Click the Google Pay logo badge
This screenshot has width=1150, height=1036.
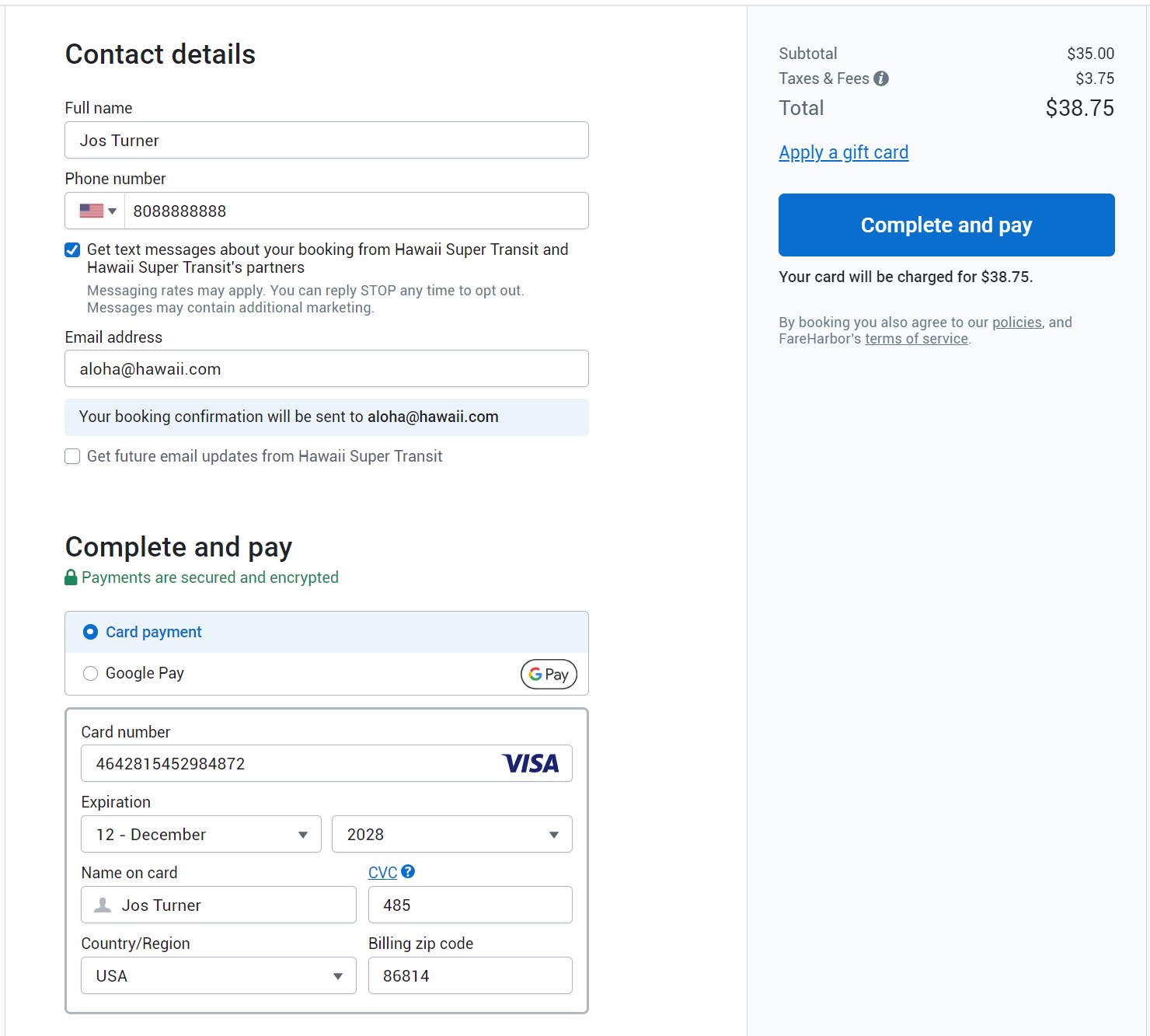point(549,674)
